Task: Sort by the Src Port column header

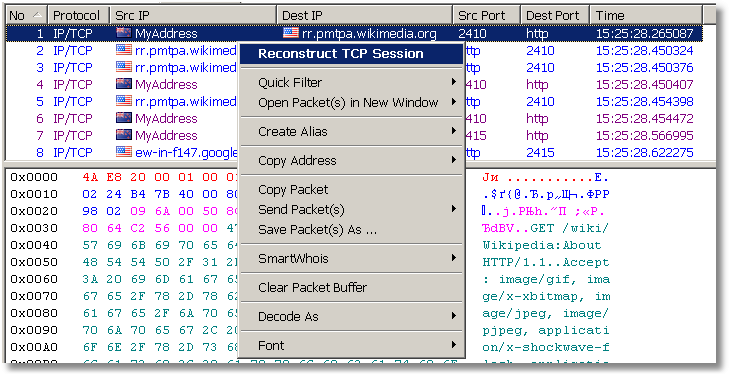Action: [487, 15]
